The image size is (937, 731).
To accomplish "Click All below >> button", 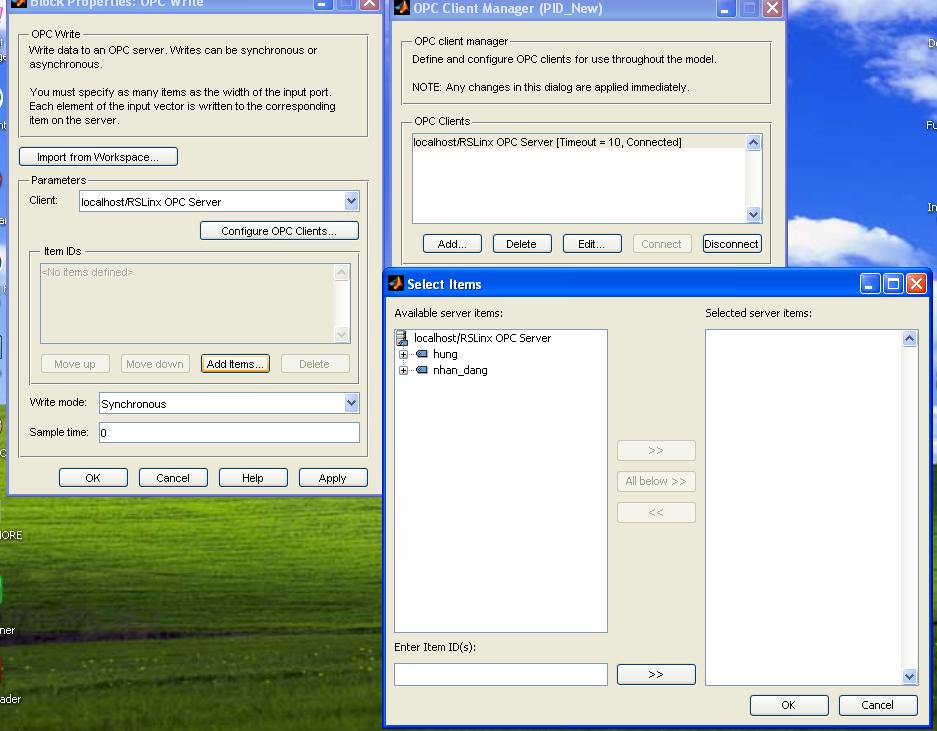I will point(656,481).
